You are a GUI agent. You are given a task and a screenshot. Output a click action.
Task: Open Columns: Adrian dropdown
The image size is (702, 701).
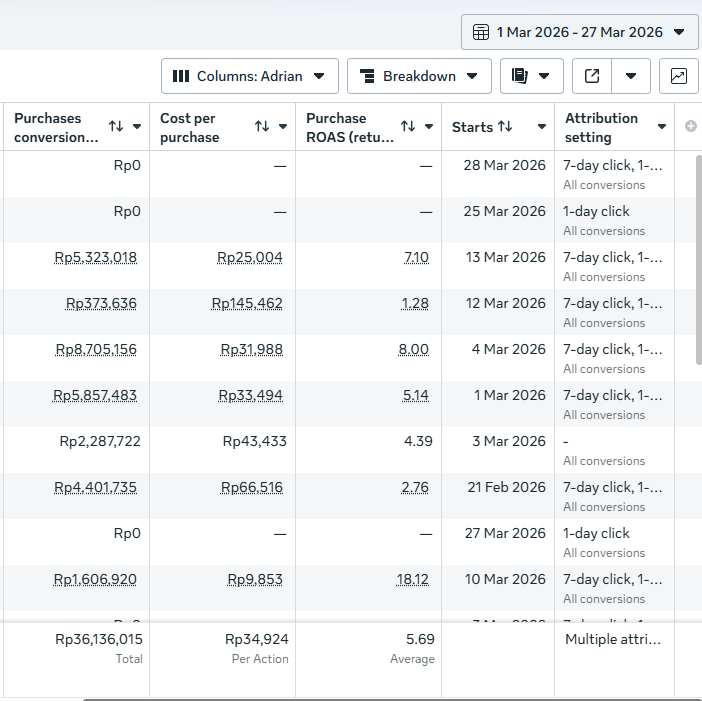250,76
